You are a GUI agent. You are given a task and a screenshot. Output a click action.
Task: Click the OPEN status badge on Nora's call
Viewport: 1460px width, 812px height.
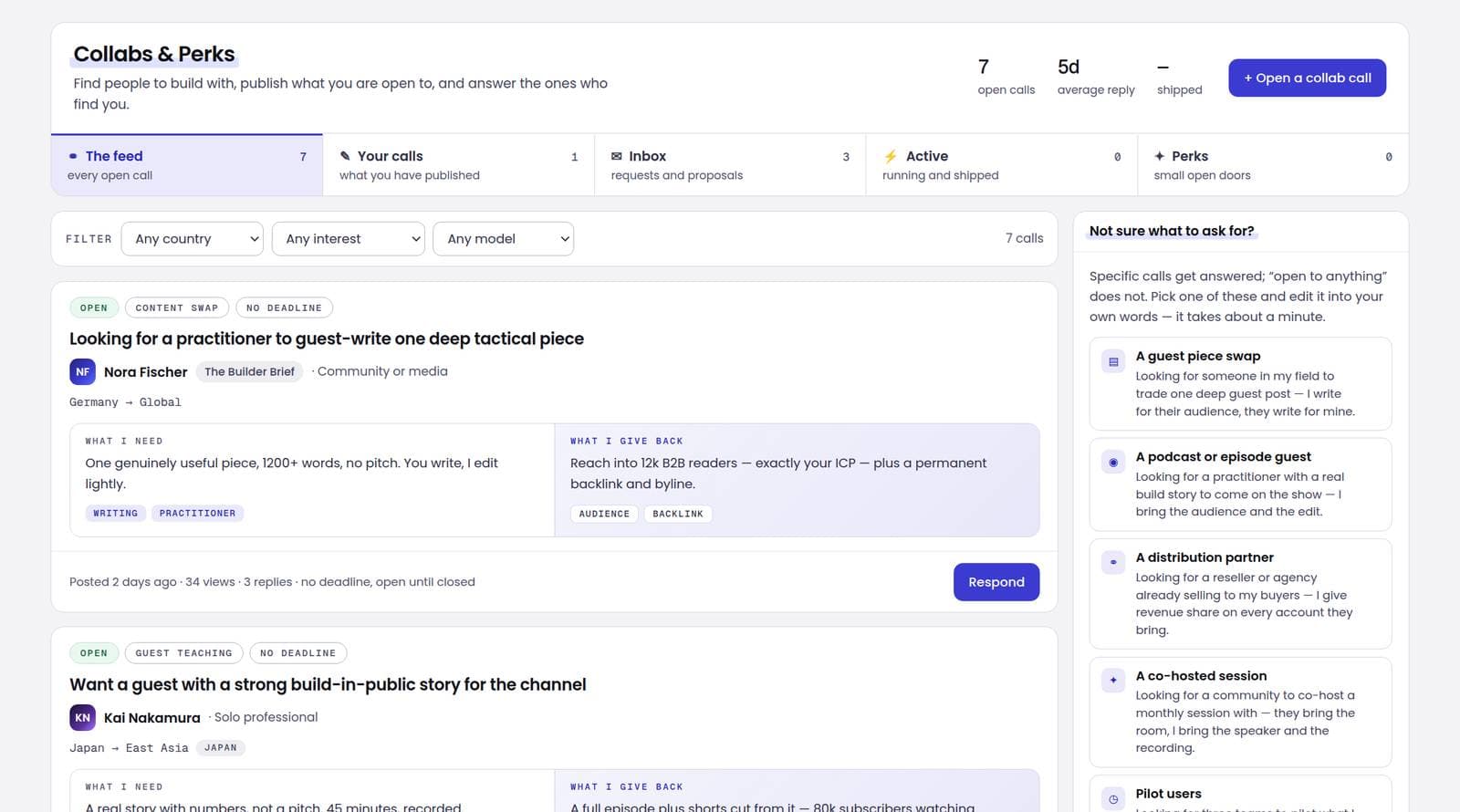click(94, 307)
